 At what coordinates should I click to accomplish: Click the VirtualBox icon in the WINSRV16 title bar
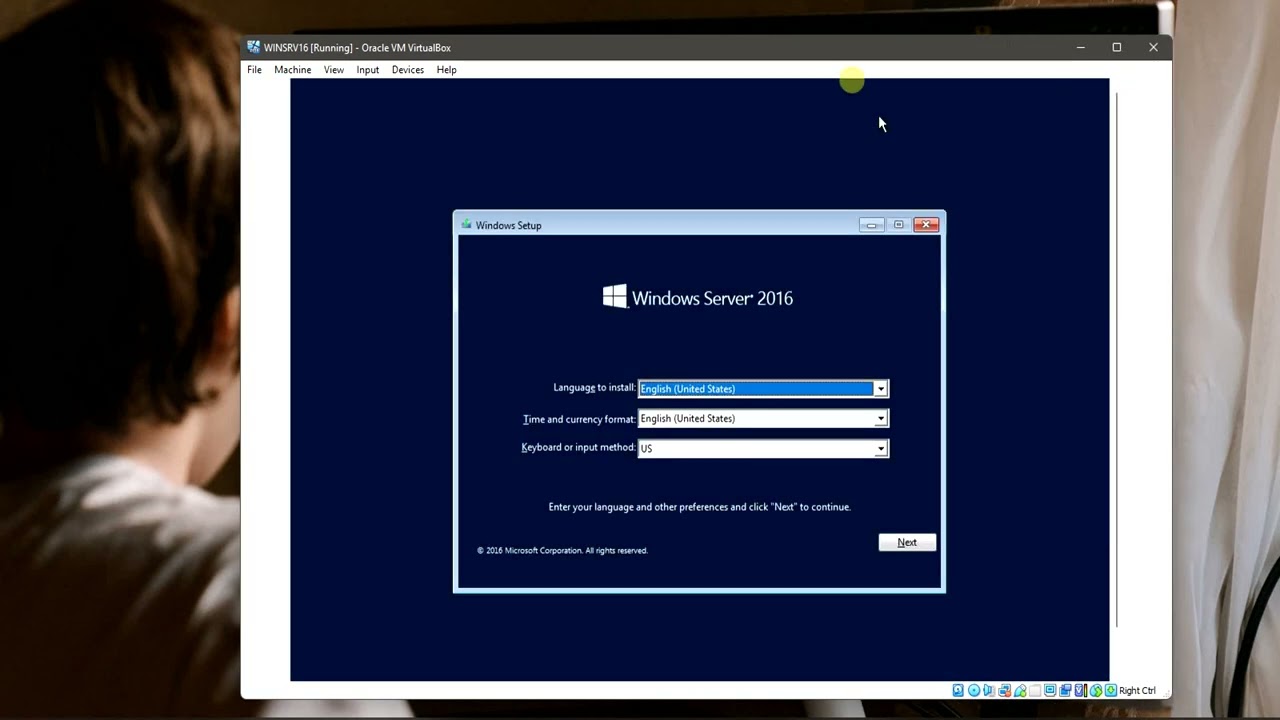254,47
